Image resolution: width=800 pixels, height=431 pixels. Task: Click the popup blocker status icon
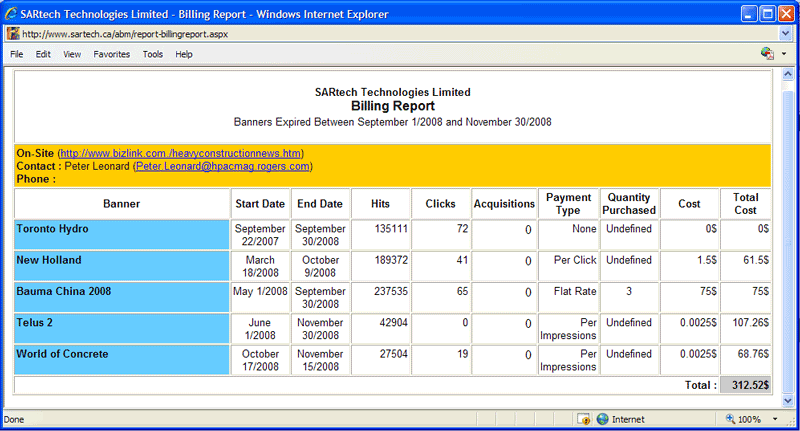pos(584,419)
